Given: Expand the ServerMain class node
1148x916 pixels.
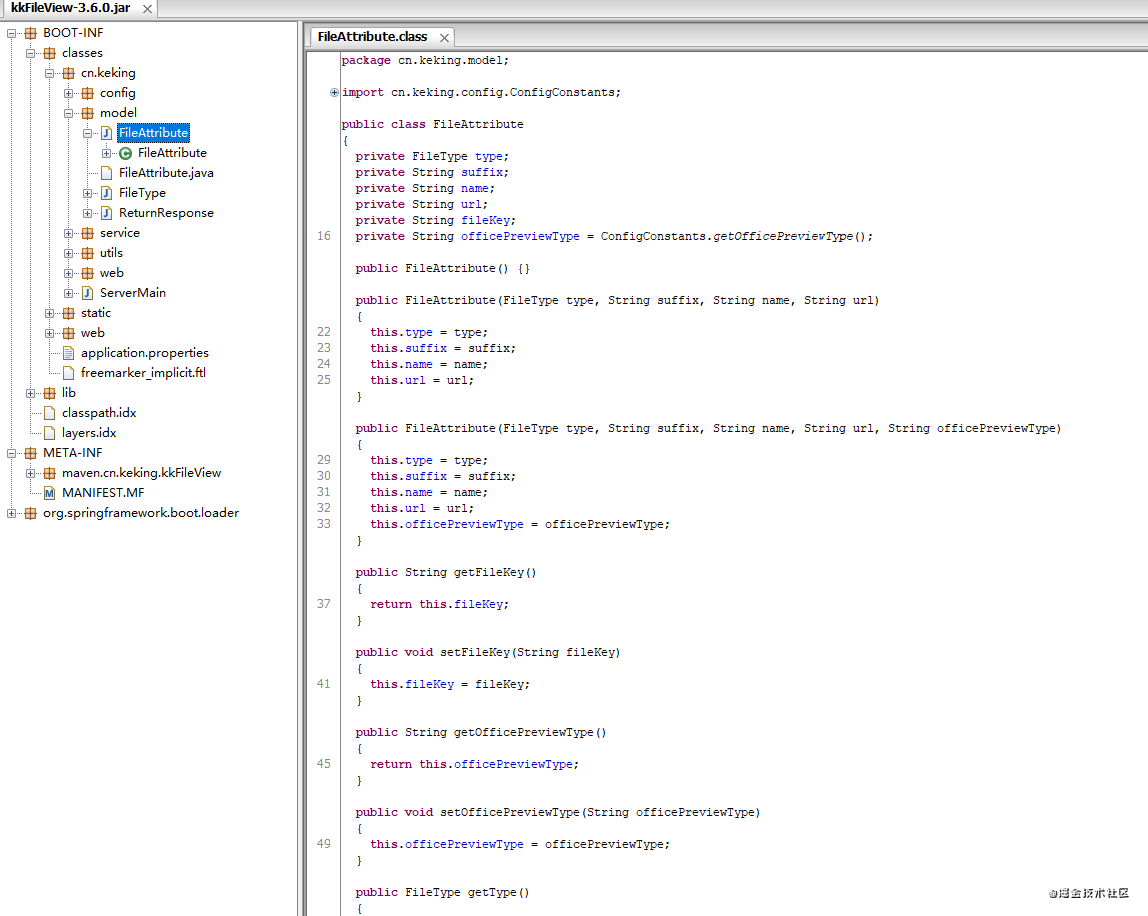Looking at the screenshot, I should (69, 293).
